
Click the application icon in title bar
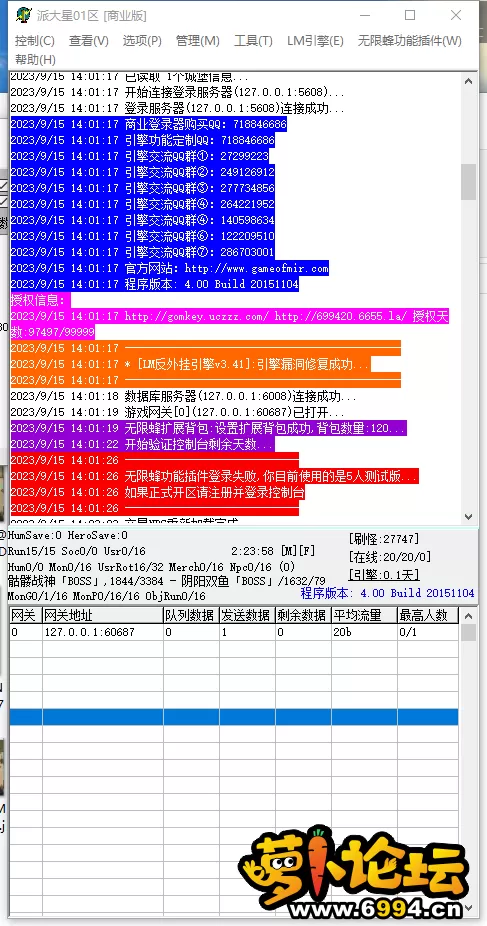pos(23,15)
